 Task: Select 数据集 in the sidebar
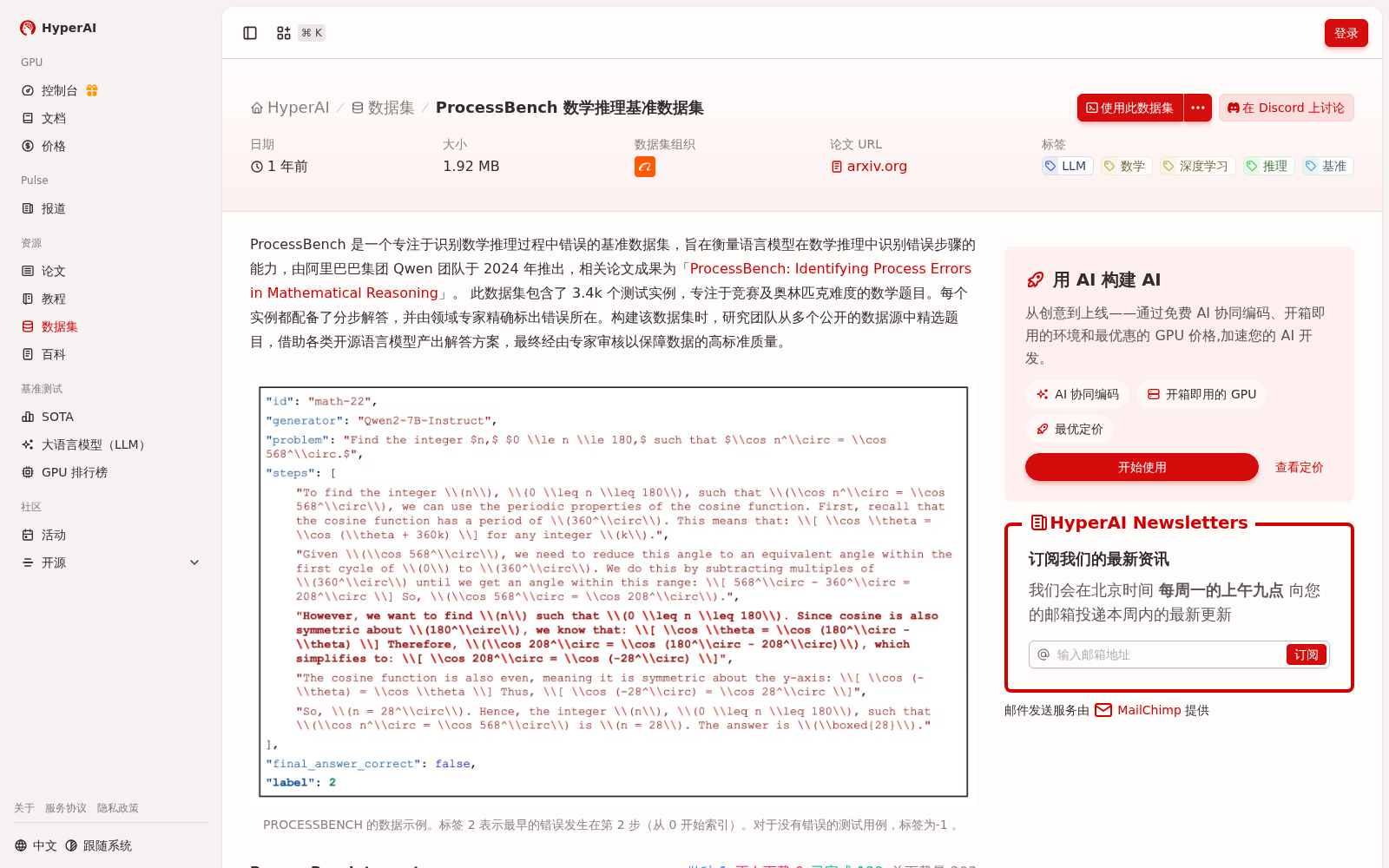click(49, 326)
